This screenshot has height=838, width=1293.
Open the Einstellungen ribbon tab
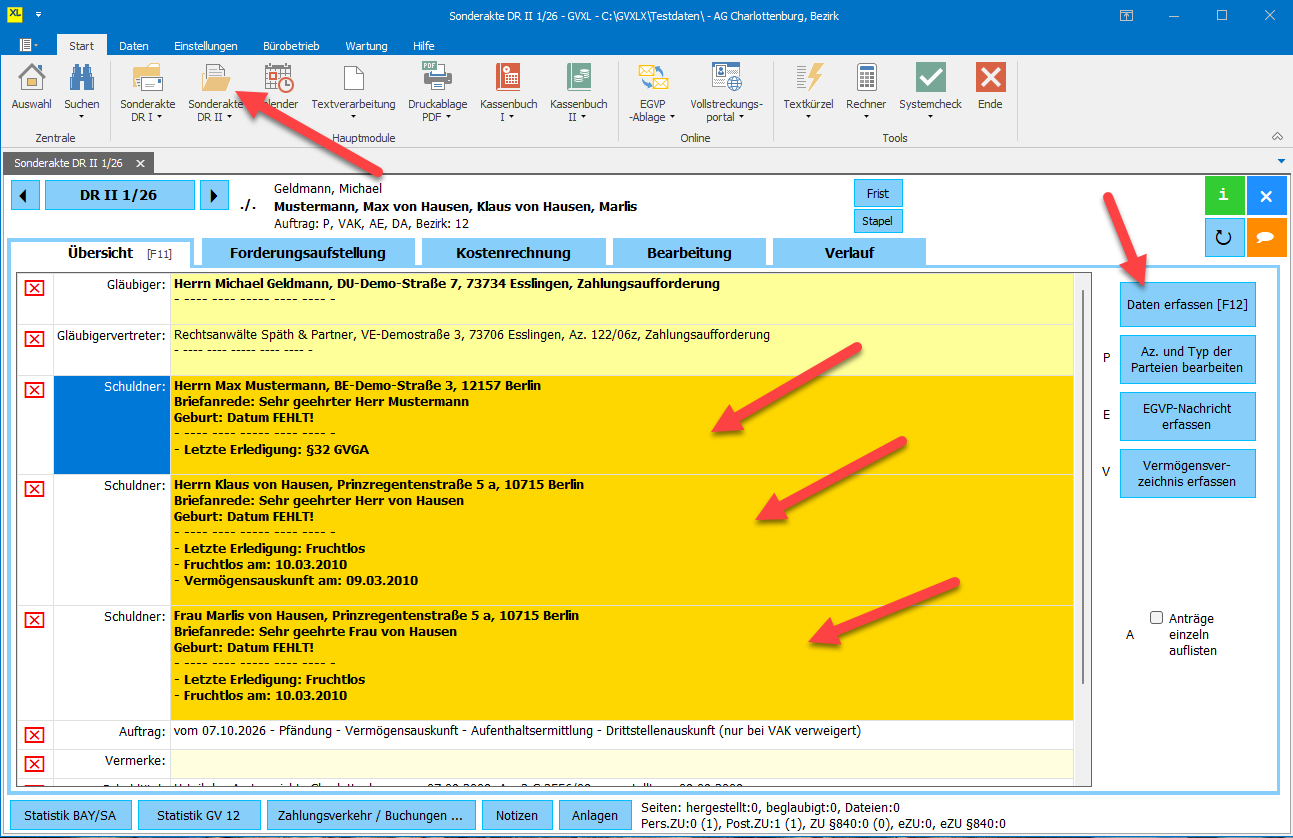pyautogui.click(x=205, y=46)
